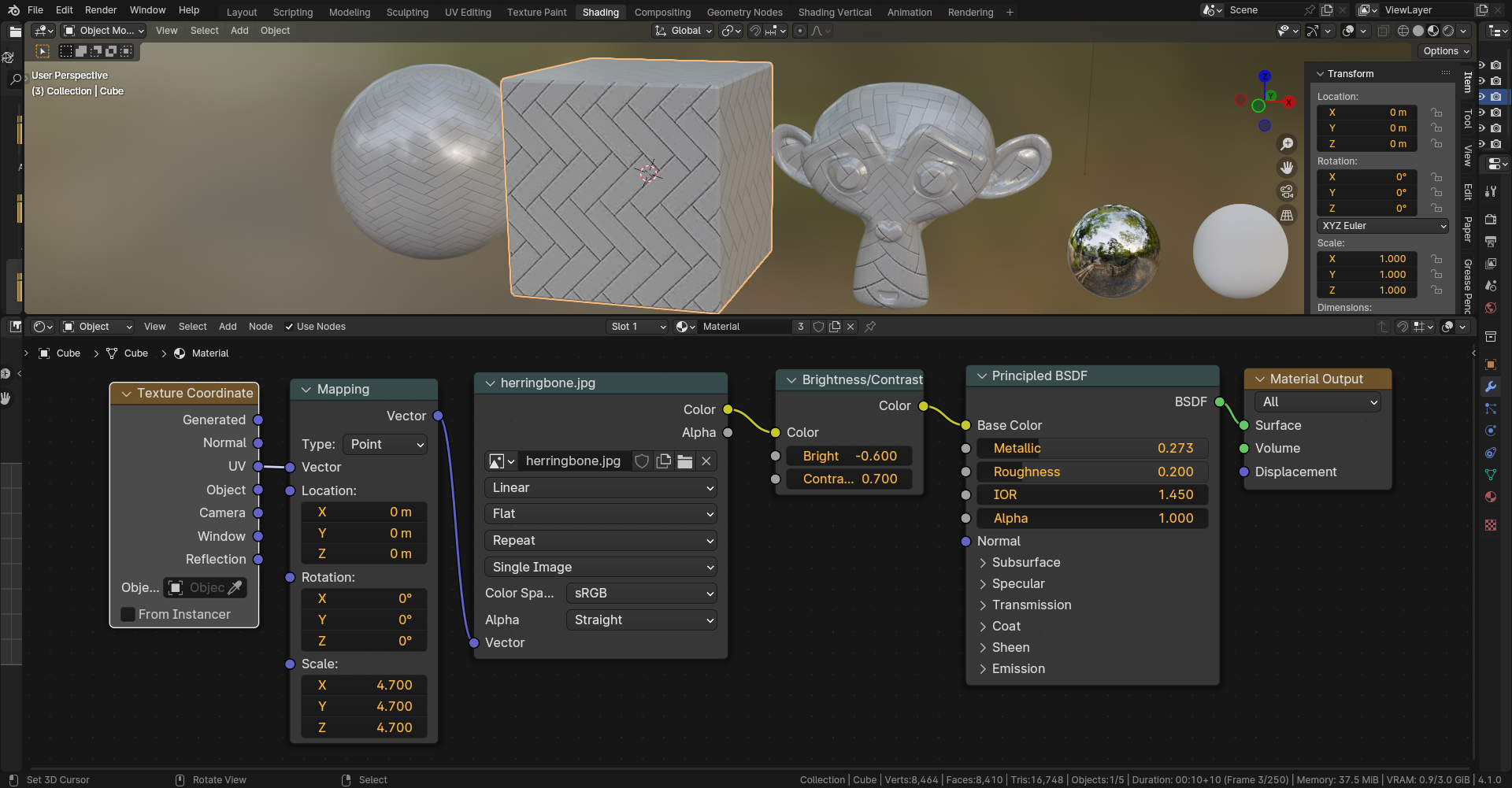Image resolution: width=1512 pixels, height=788 pixels.
Task: Pin the node editor material with pin icon
Action: [870, 327]
